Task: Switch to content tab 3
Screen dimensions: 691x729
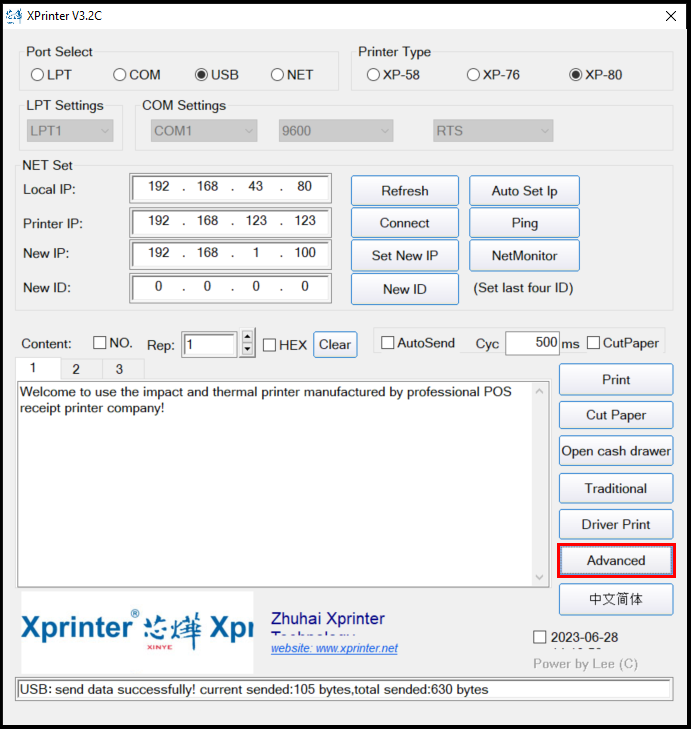Action: [x=118, y=369]
